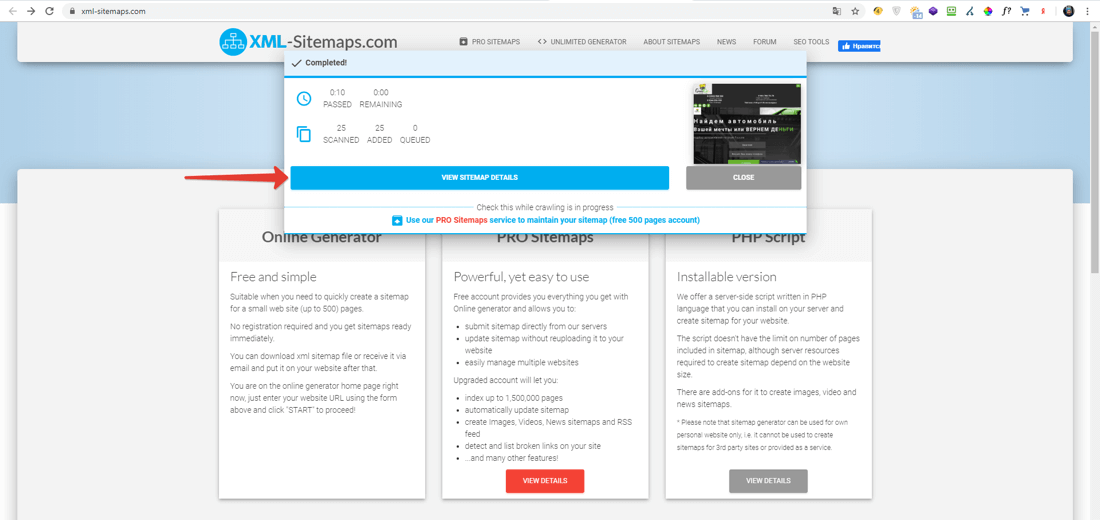Click the 'PHP Script' card heading
This screenshot has width=1100, height=520.
[768, 237]
